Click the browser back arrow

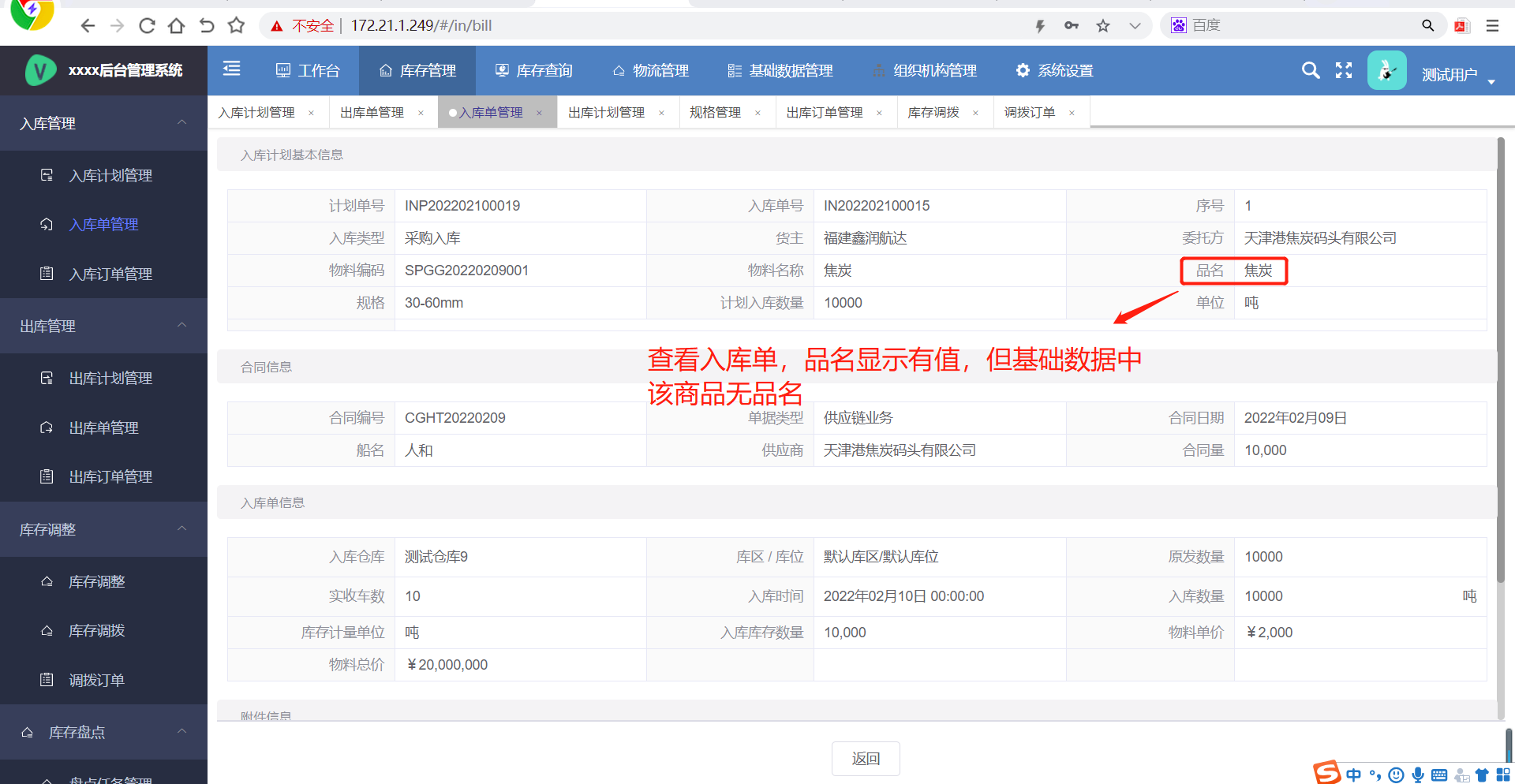[x=88, y=26]
